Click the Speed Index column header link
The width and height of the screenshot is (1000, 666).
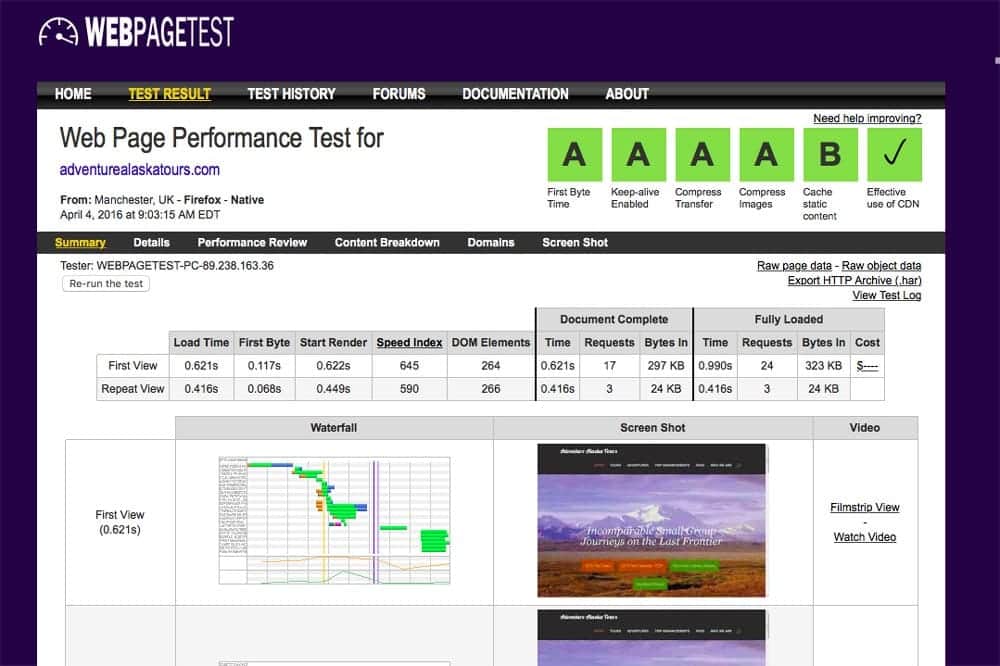(x=409, y=343)
